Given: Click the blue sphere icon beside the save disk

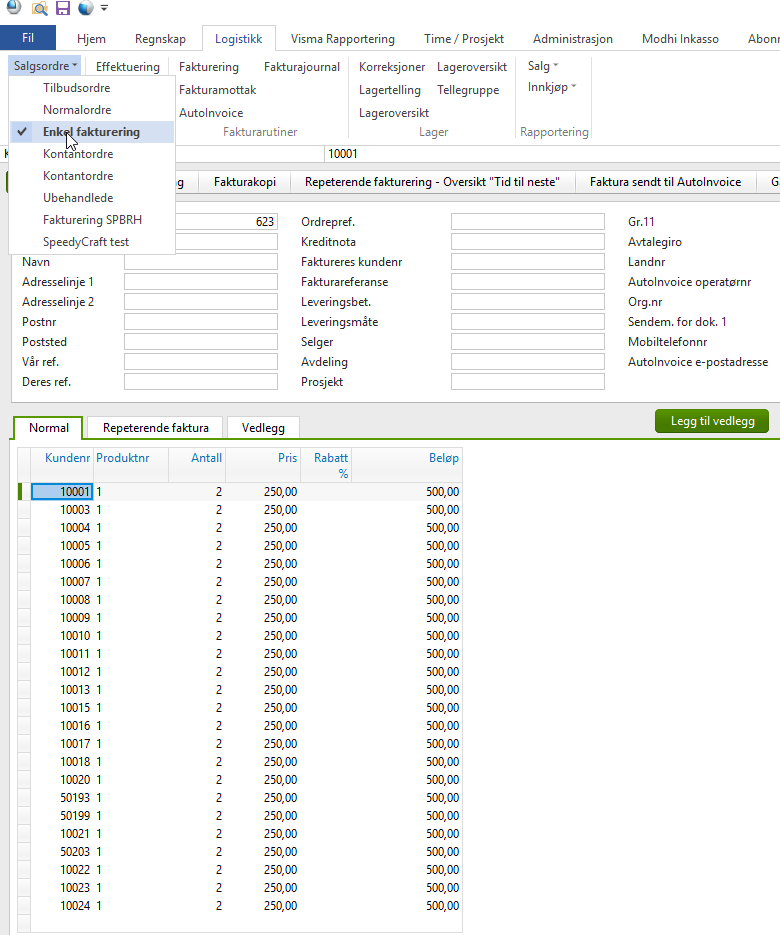Looking at the screenshot, I should 86,8.
